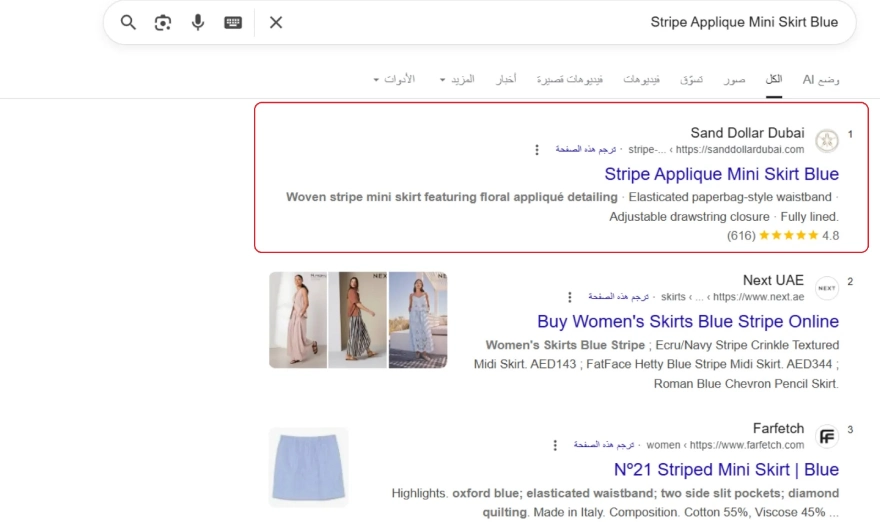Screen dimensions: 880x522
Task: Click the Woven stripe mini skirt description text
Action: pos(452,197)
